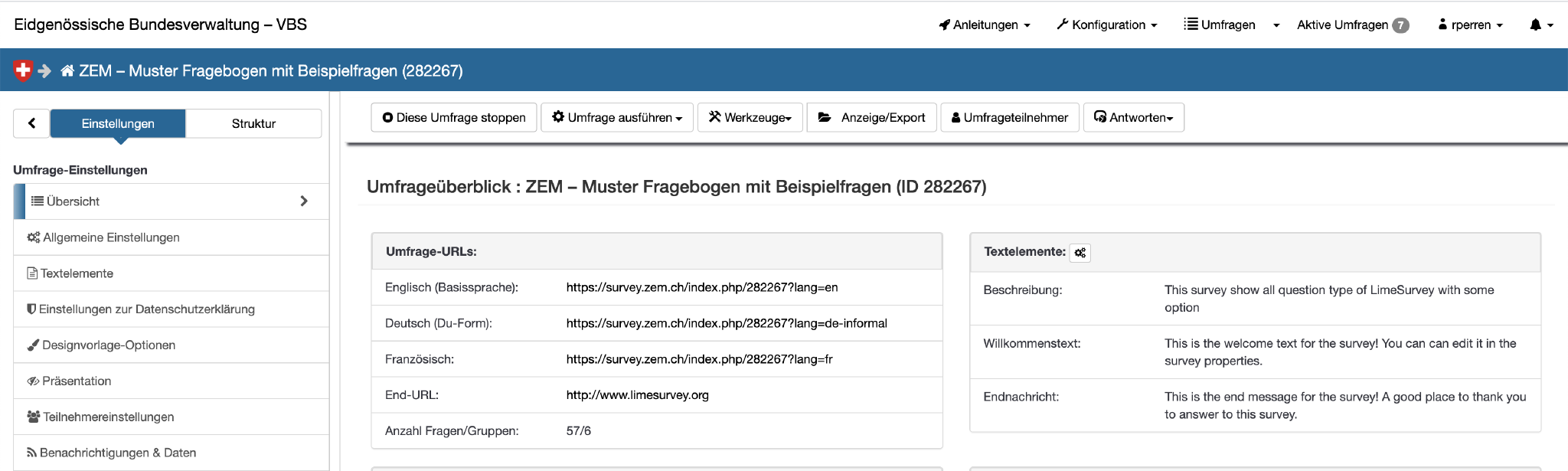The width and height of the screenshot is (1568, 471).
Task: Open the Umfrage ausführen dropdown
Action: coord(617,117)
